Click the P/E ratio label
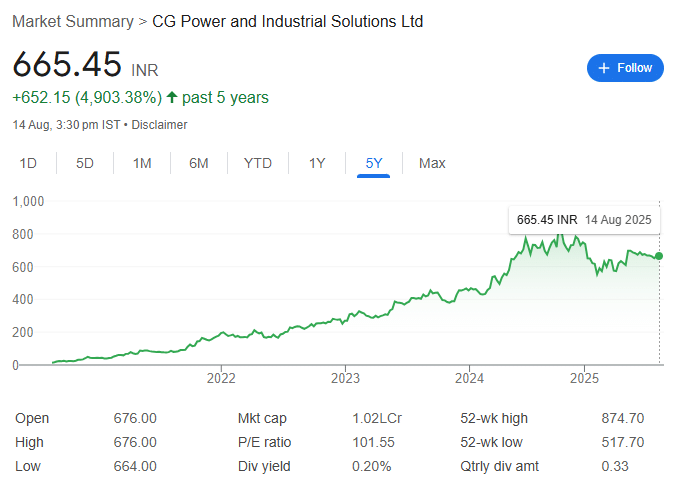The image size is (694, 494). 264,442
